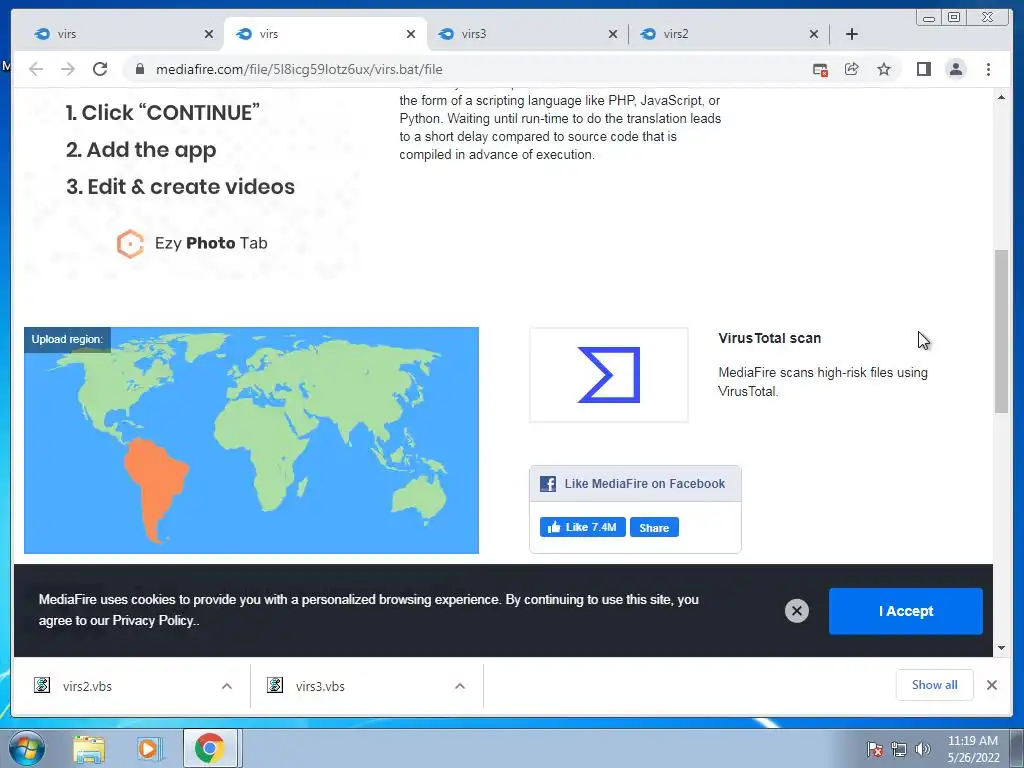1024x768 pixels.
Task: Click the VirusTotal sigma logo
Action: (609, 375)
